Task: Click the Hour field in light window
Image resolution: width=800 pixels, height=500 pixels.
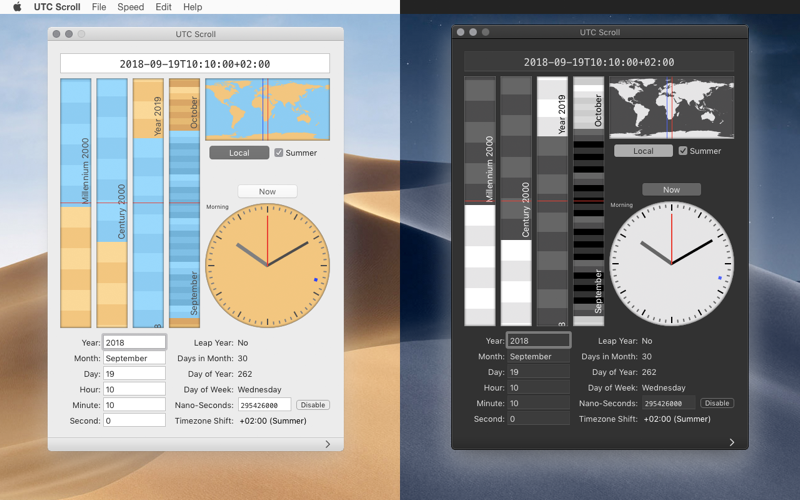Action: click(134, 389)
